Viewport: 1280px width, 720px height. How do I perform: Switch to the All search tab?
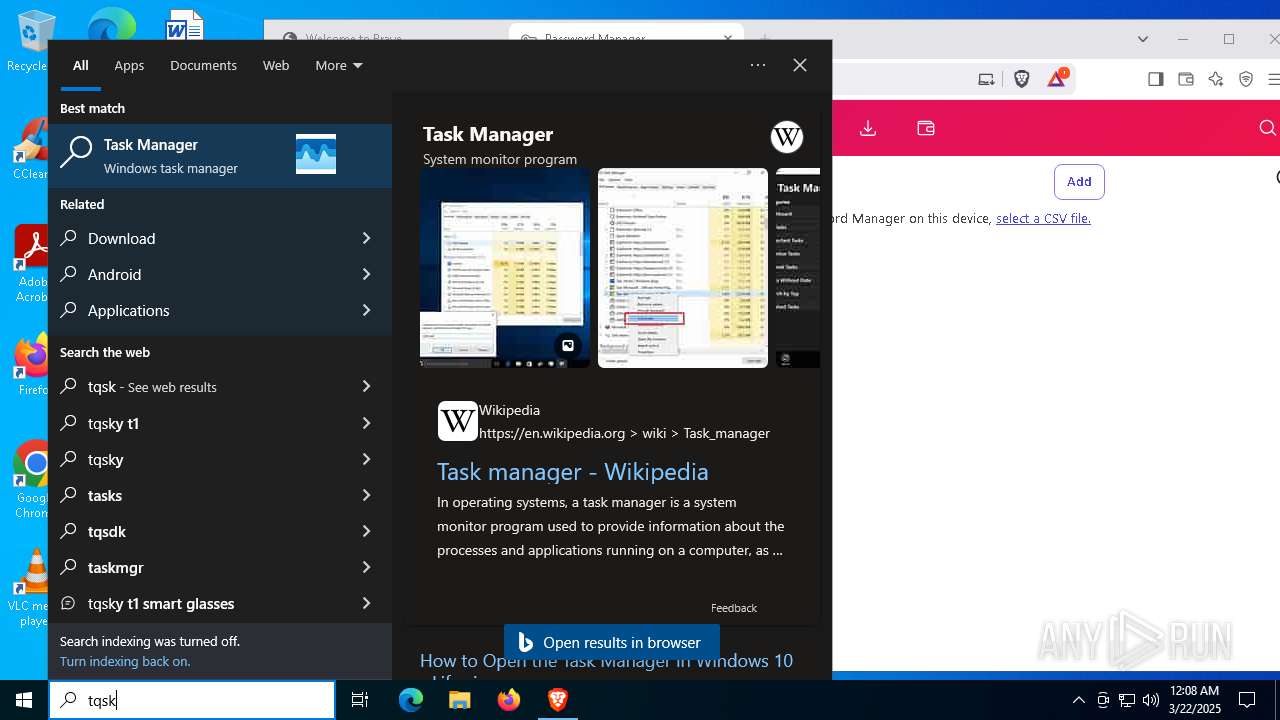click(81, 65)
